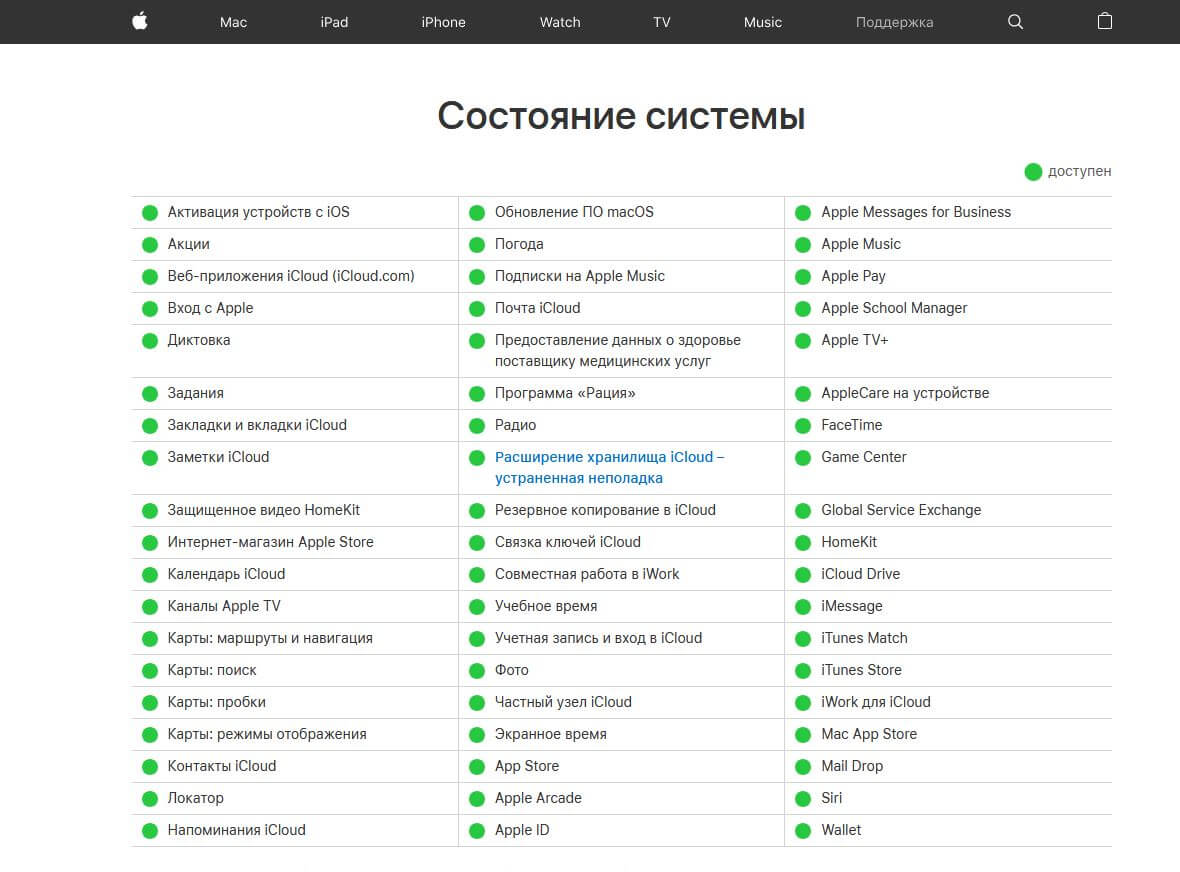Click green dot beside iCloud Drive
Image resolution: width=1180 pixels, height=872 pixels.
[x=803, y=575]
